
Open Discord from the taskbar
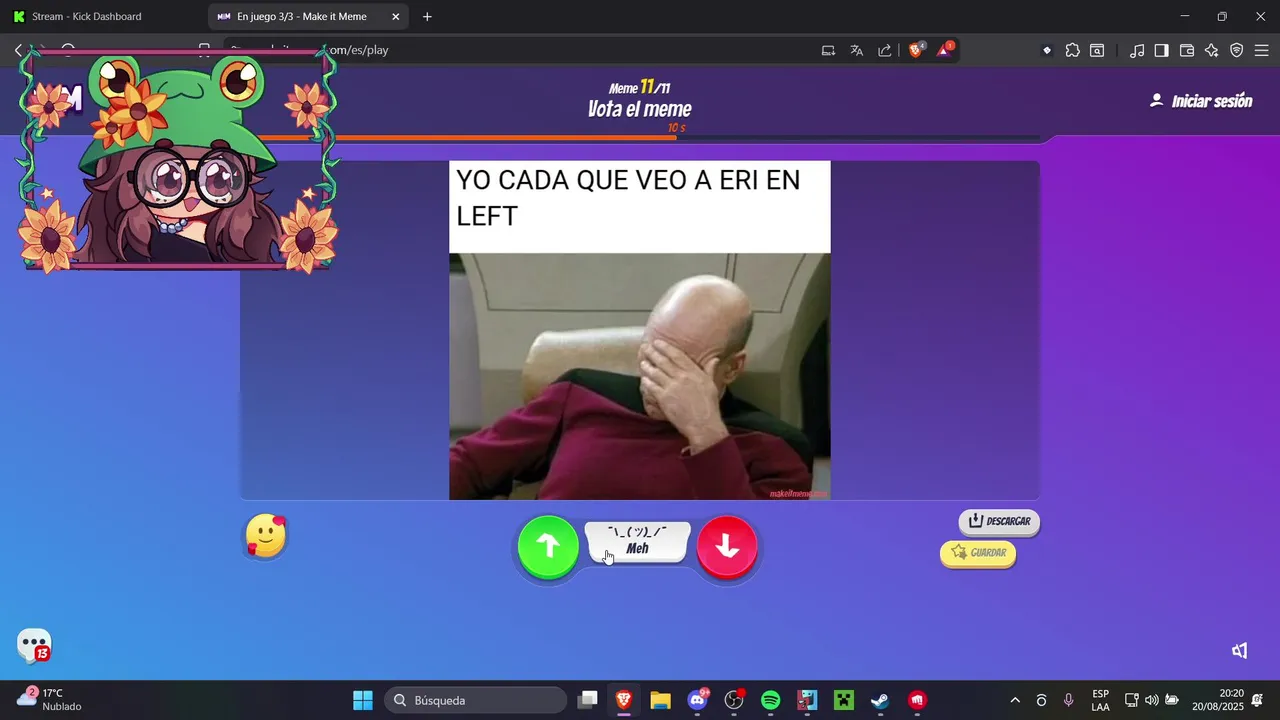[698, 700]
